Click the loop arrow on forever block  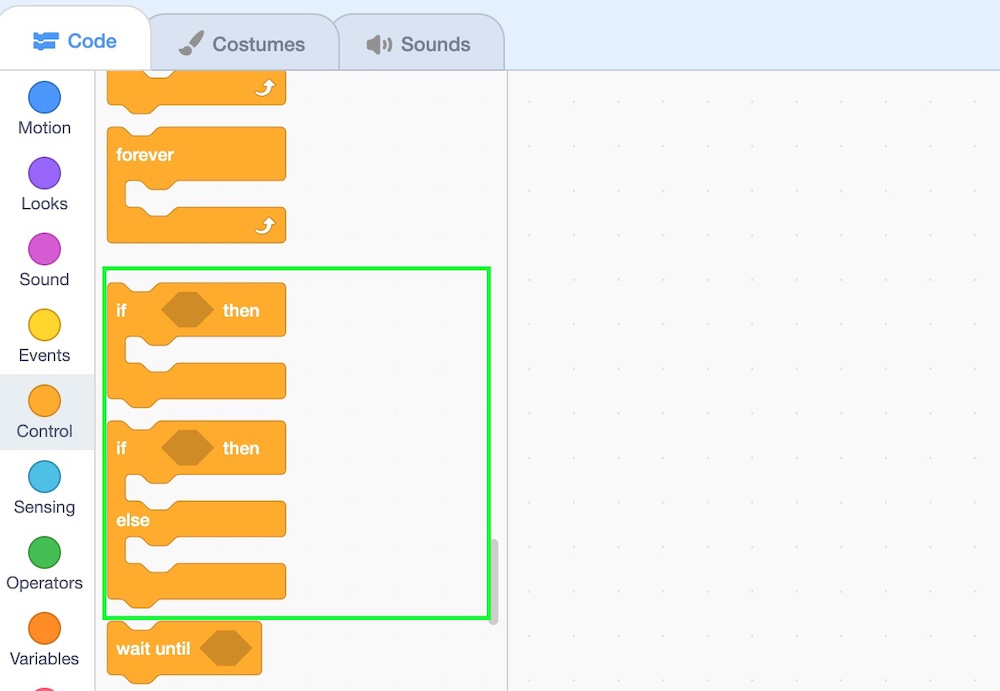pos(264,227)
